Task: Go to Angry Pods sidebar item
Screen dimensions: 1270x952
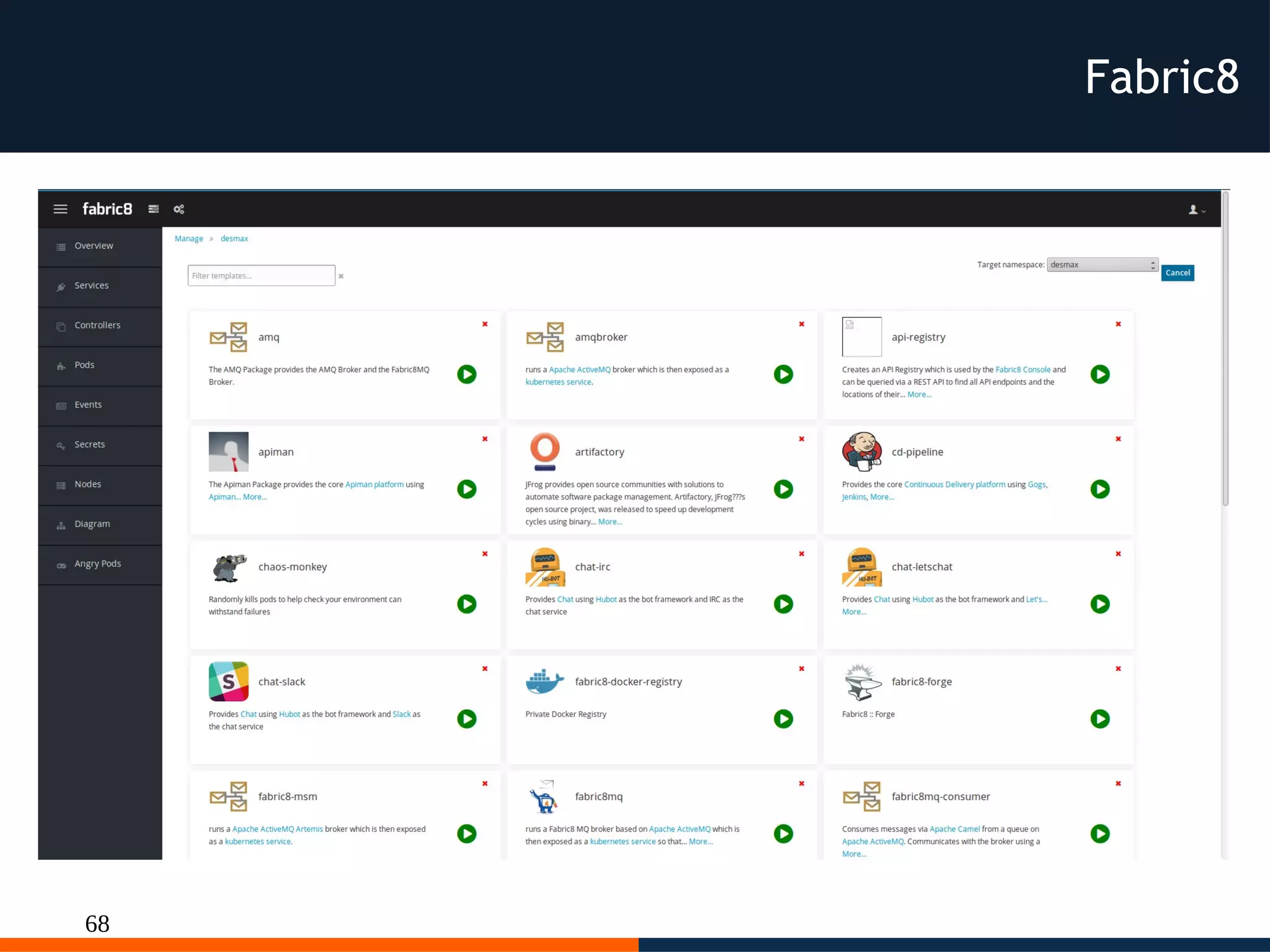Action: [x=97, y=564]
